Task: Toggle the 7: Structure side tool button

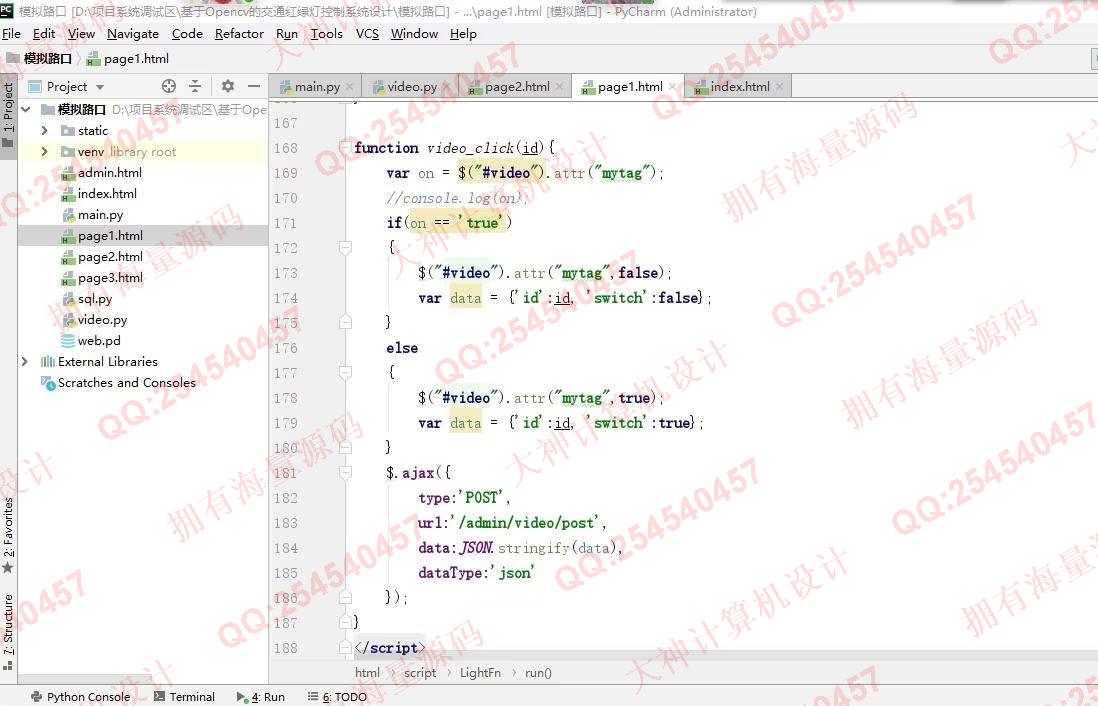Action: (8, 630)
